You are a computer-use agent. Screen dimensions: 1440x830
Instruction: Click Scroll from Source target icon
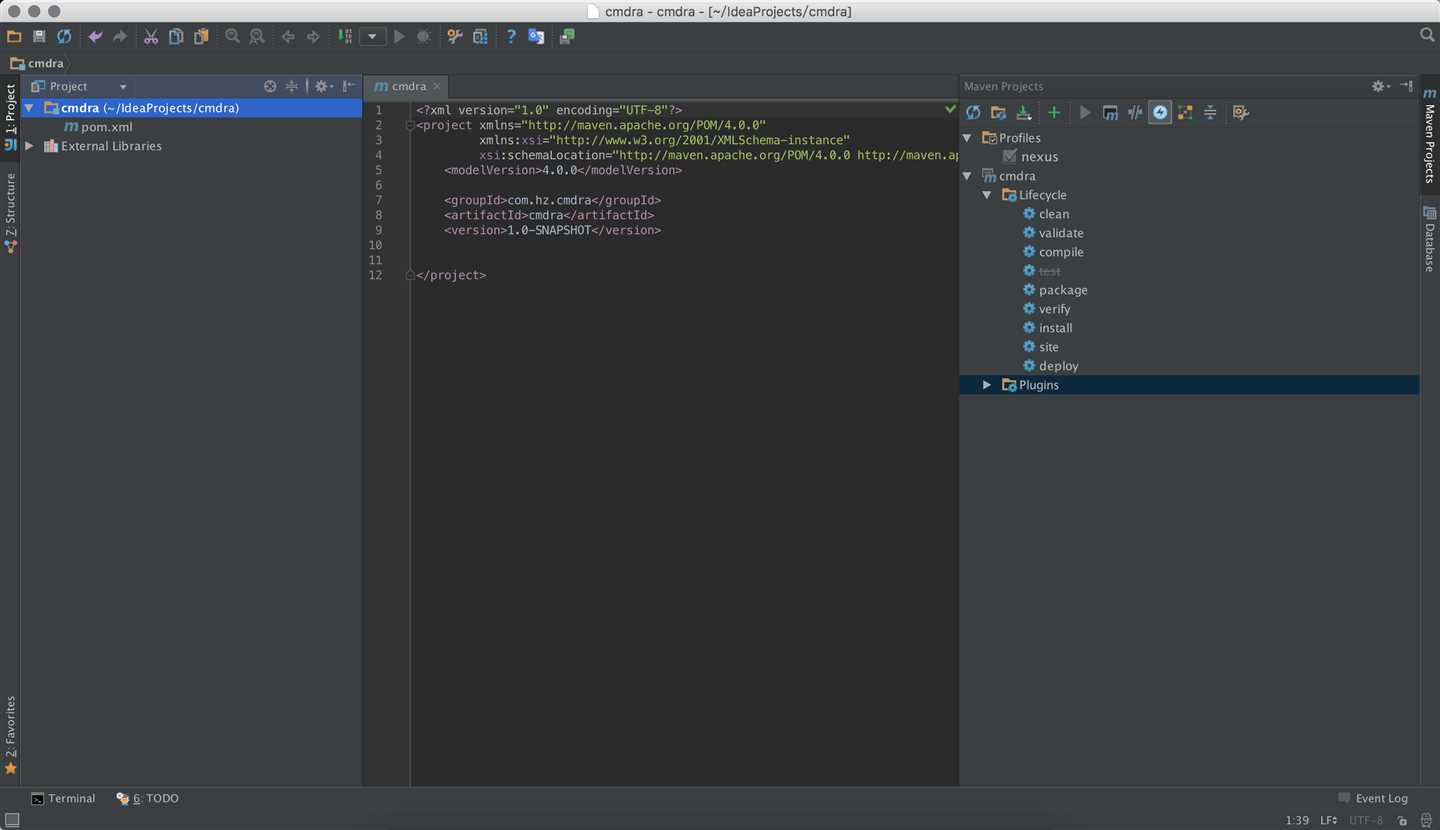coord(270,86)
